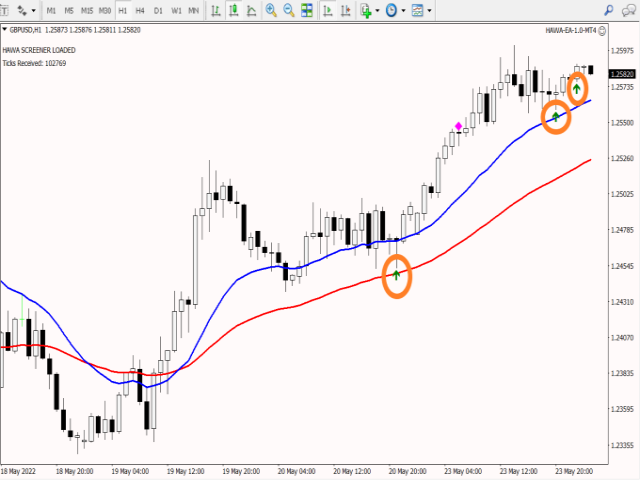
Task: Click the GBPUSD,H1 symbol title
Action: click(25, 30)
